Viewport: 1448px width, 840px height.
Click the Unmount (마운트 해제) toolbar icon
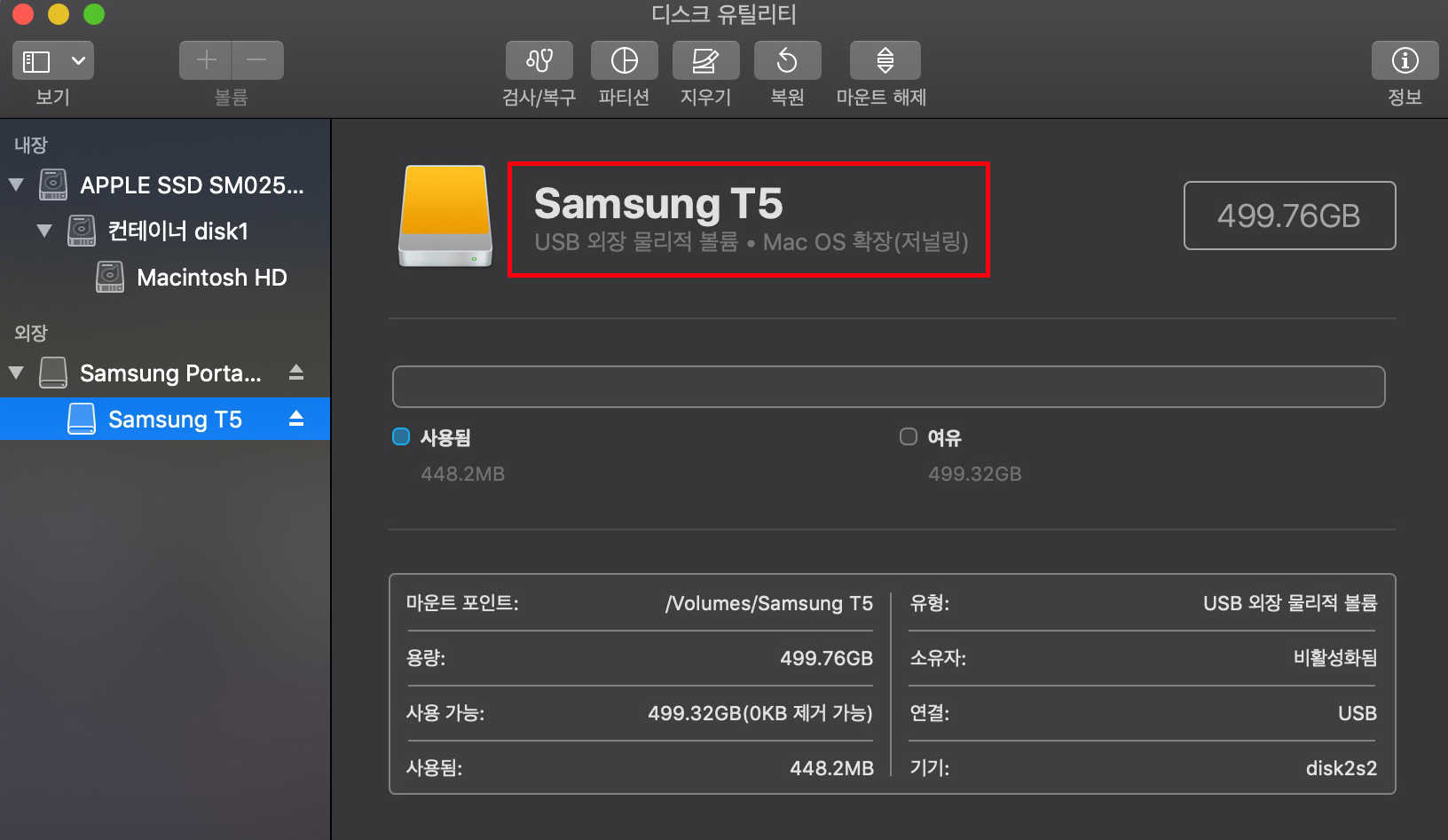[x=885, y=60]
